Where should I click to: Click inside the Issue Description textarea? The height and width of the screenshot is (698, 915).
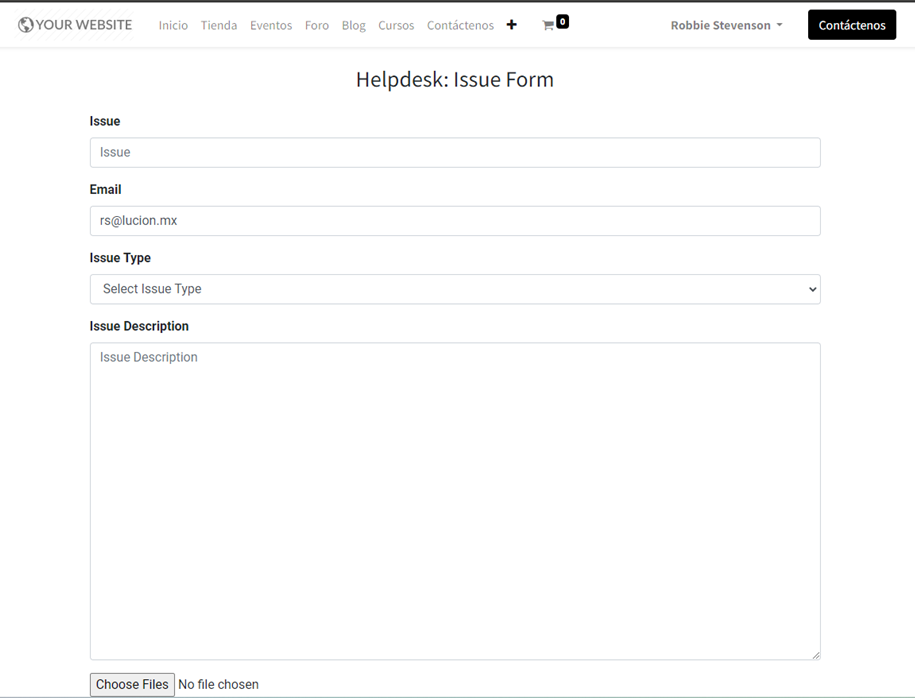(455, 500)
